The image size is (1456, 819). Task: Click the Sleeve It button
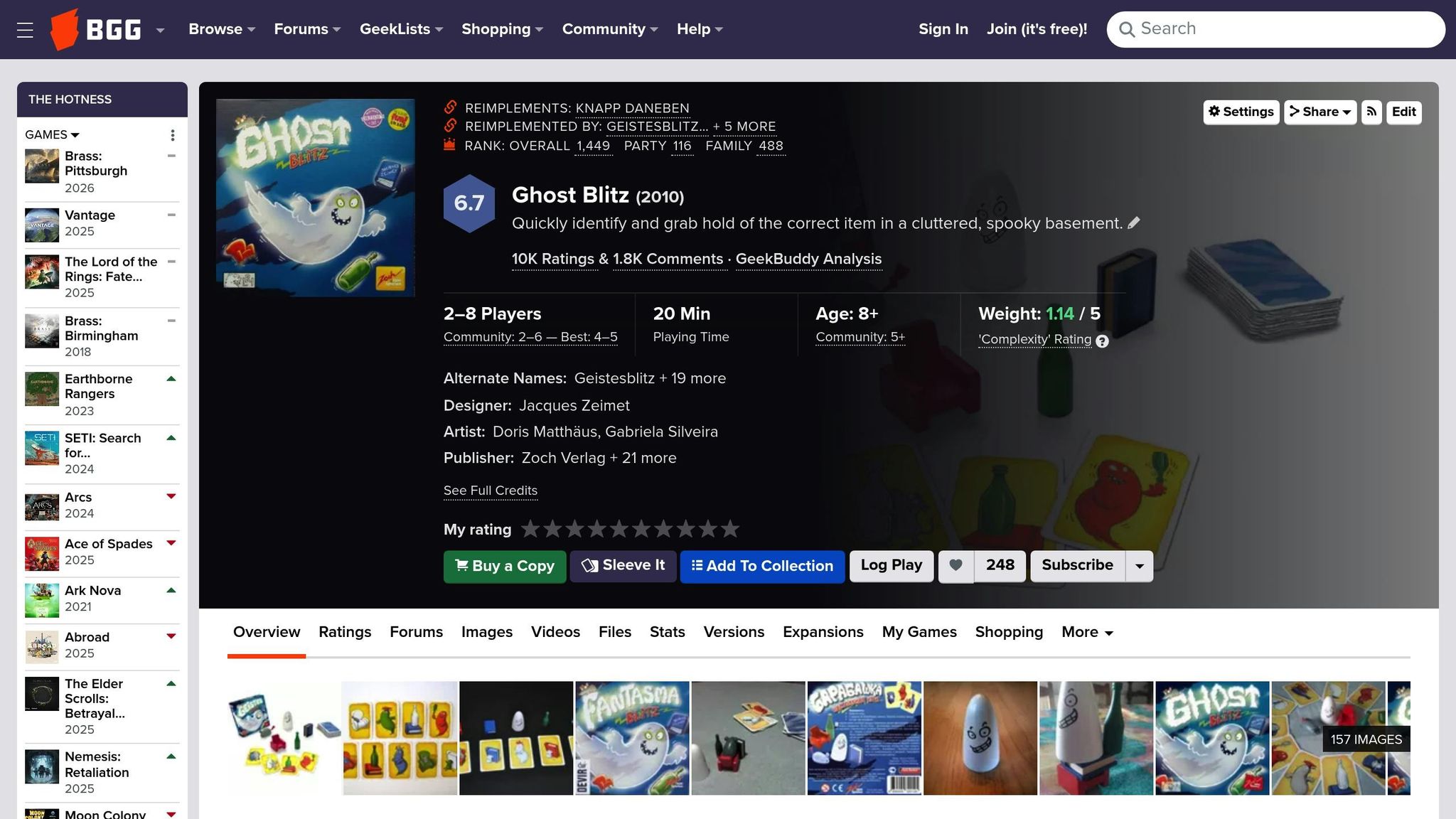(623, 566)
